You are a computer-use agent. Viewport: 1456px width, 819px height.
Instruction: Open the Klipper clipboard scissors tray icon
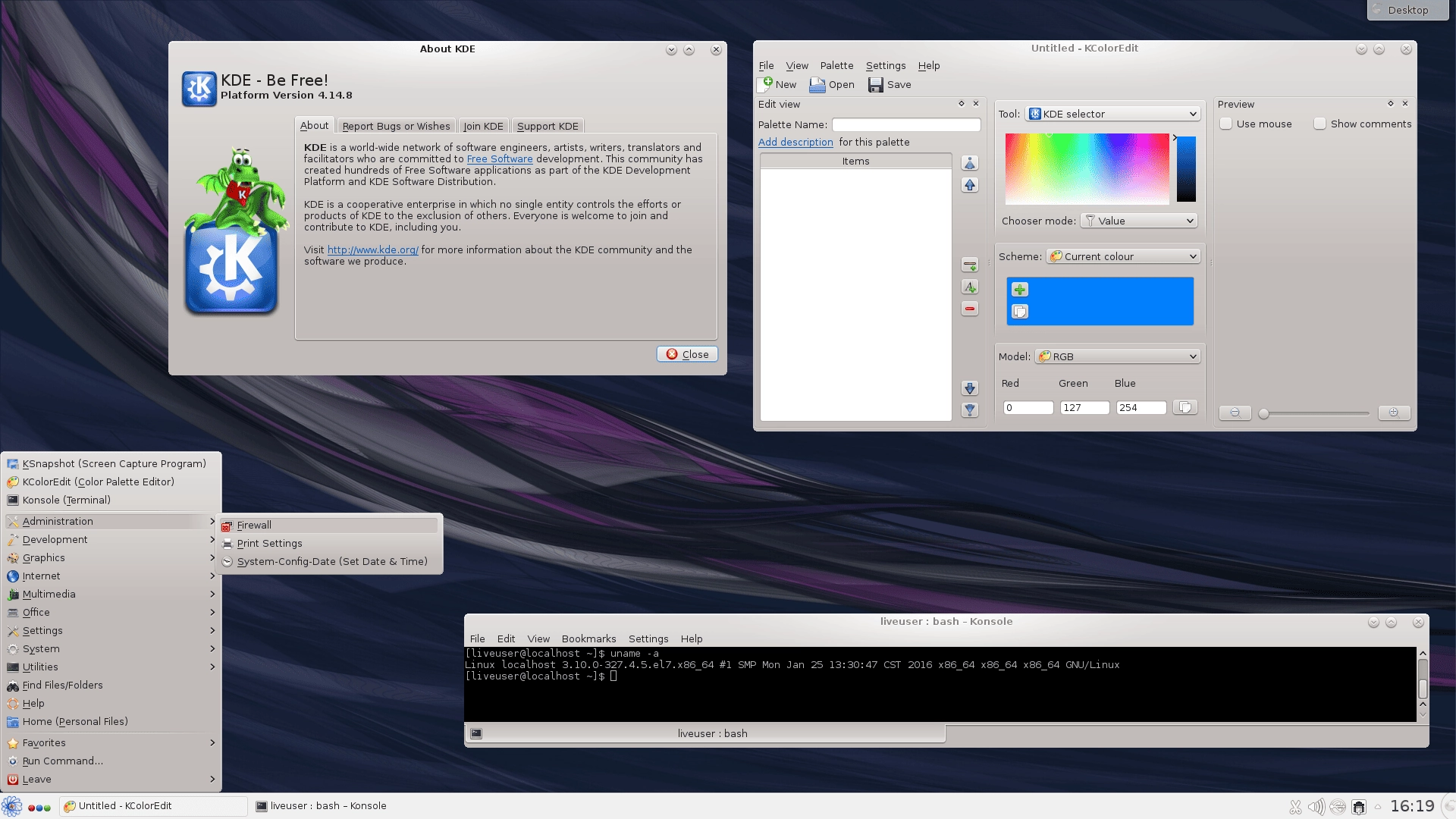(1295, 807)
